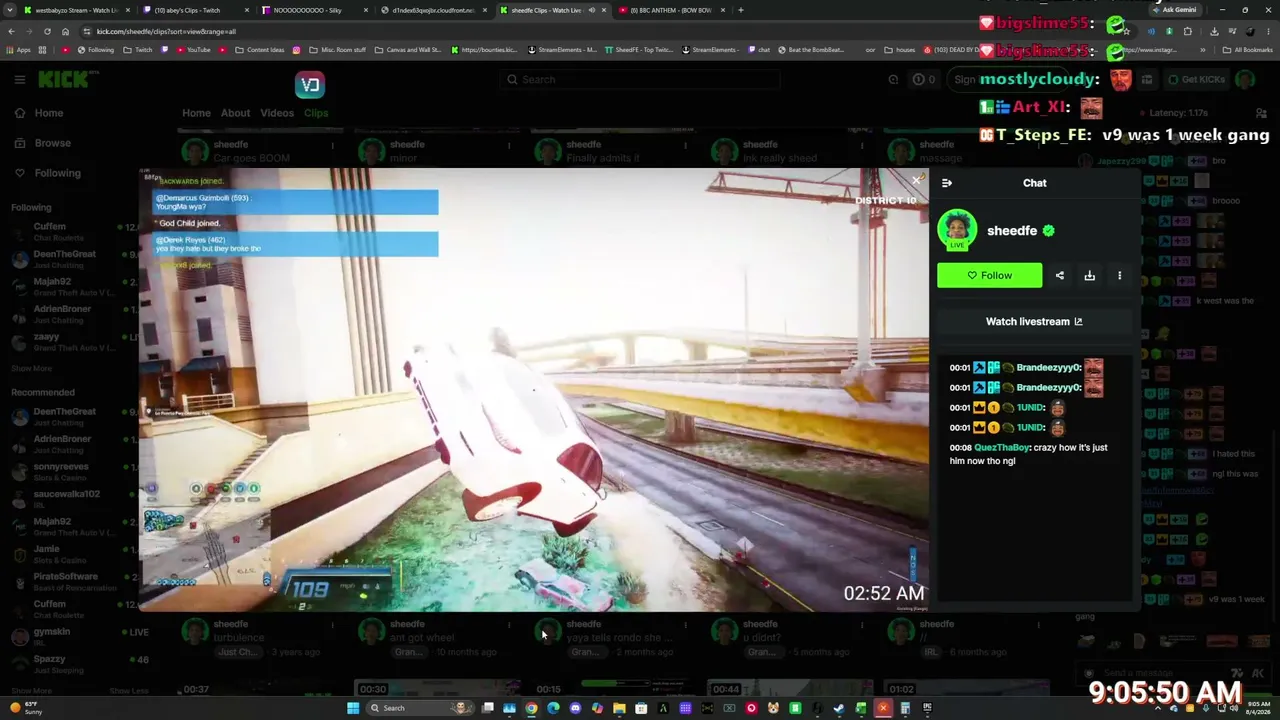Viewport: 1280px width, 720px height.
Task: Click the clip video player
Action: click(x=534, y=390)
